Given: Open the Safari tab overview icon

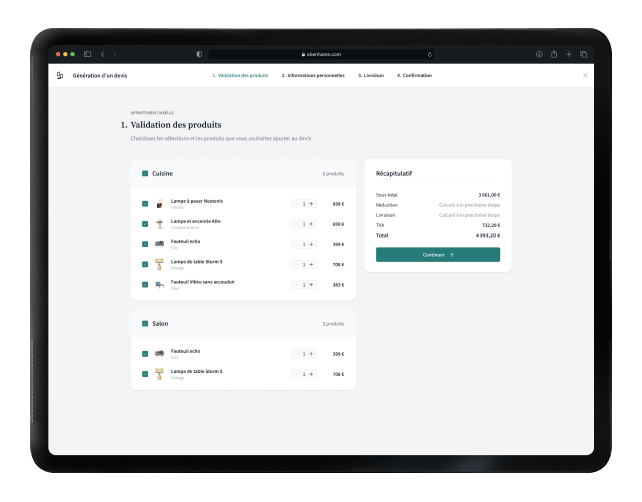Looking at the screenshot, I should pyautogui.click(x=583, y=54).
